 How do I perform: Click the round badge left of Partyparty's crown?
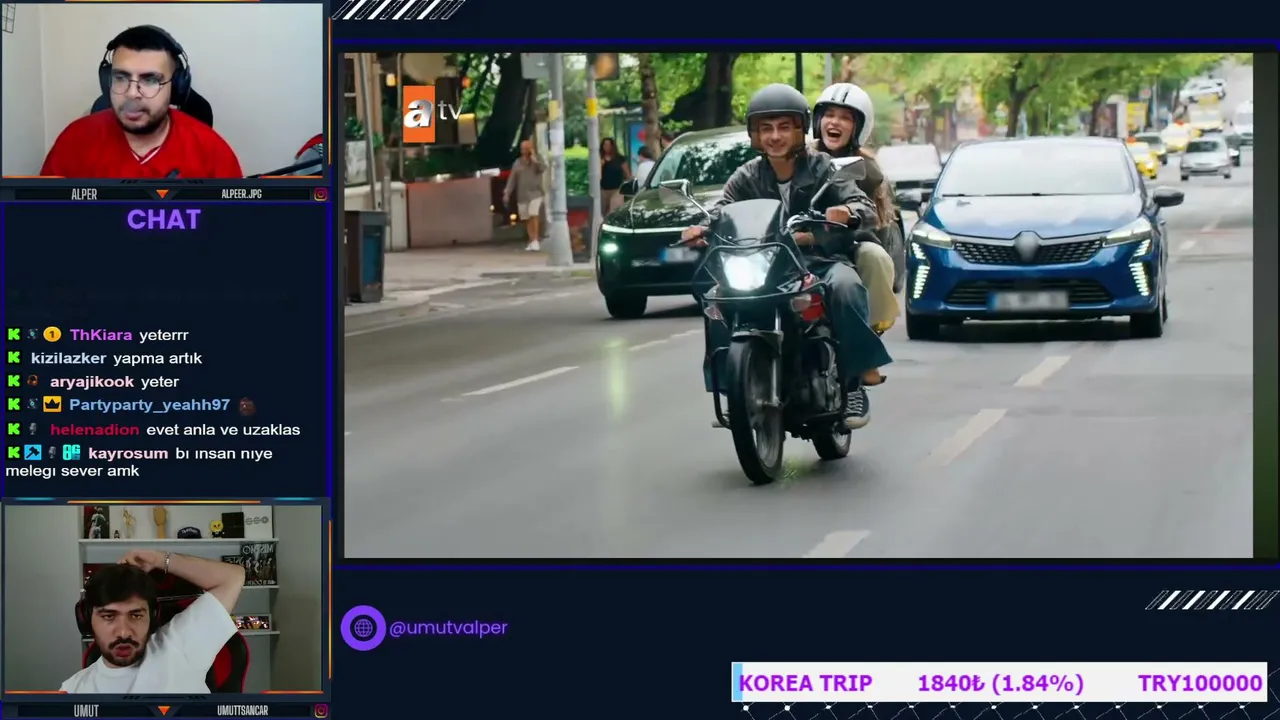pos(32,405)
